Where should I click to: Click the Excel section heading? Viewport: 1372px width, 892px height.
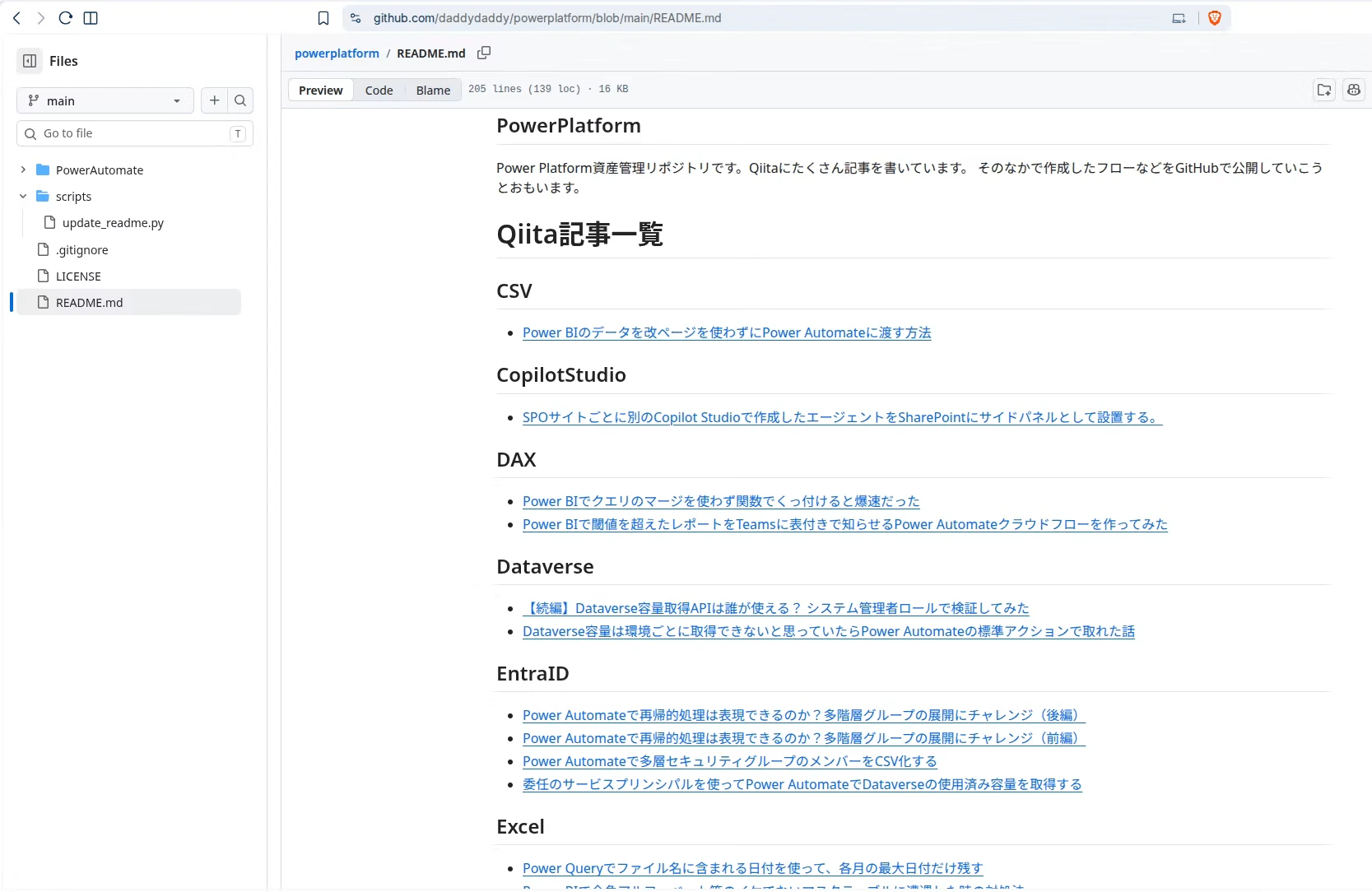520,827
